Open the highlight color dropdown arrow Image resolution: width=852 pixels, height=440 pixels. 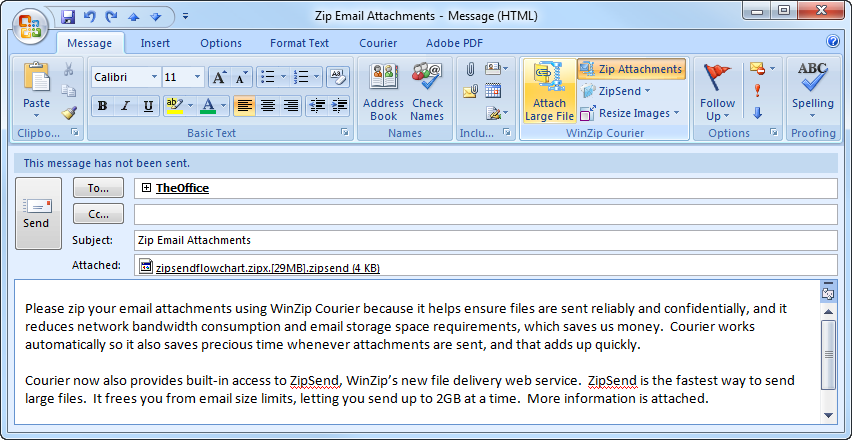(x=191, y=106)
